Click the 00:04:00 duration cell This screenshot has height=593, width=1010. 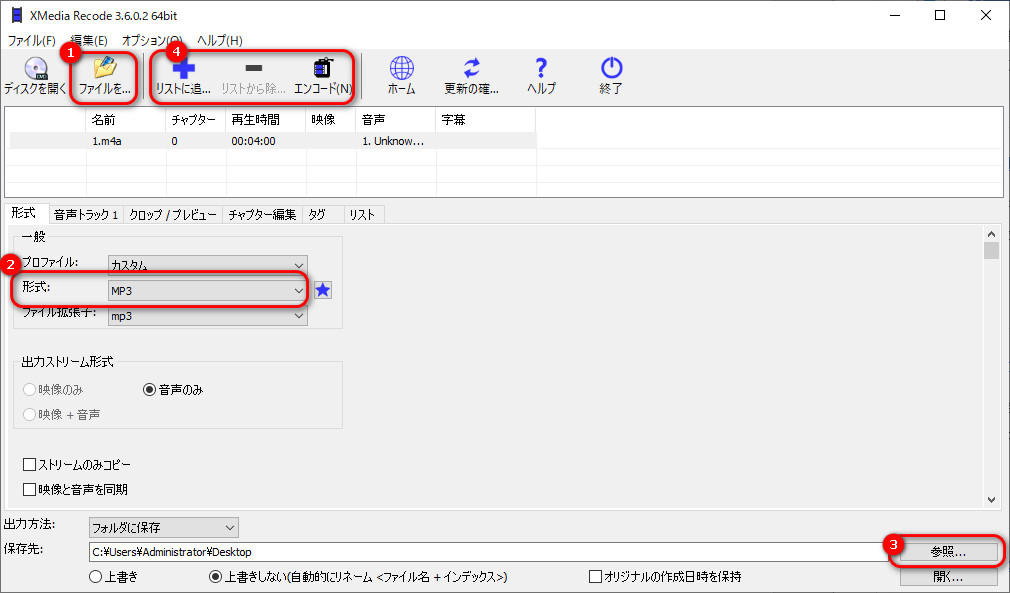coord(265,141)
